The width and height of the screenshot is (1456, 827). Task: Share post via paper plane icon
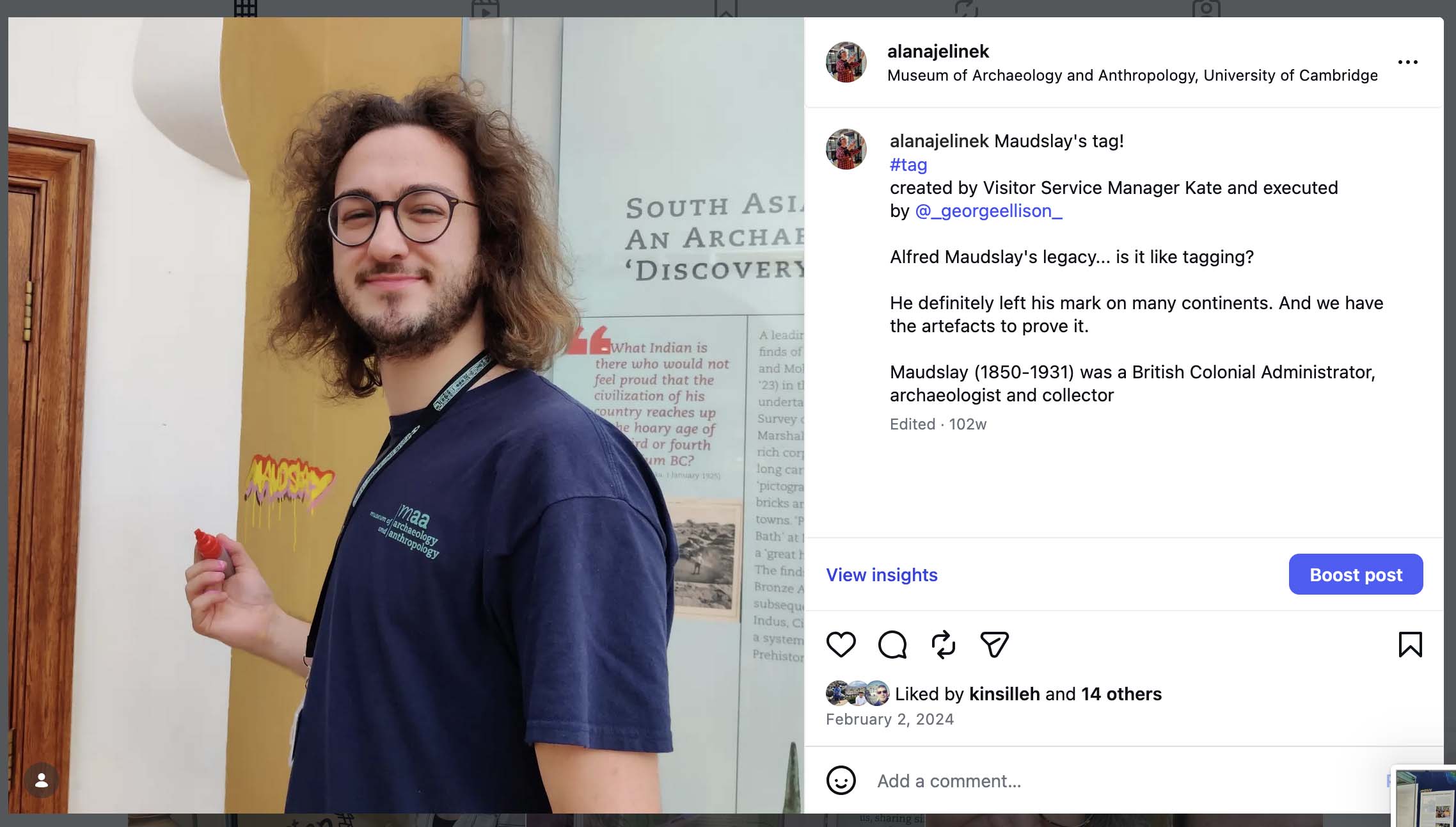(994, 644)
